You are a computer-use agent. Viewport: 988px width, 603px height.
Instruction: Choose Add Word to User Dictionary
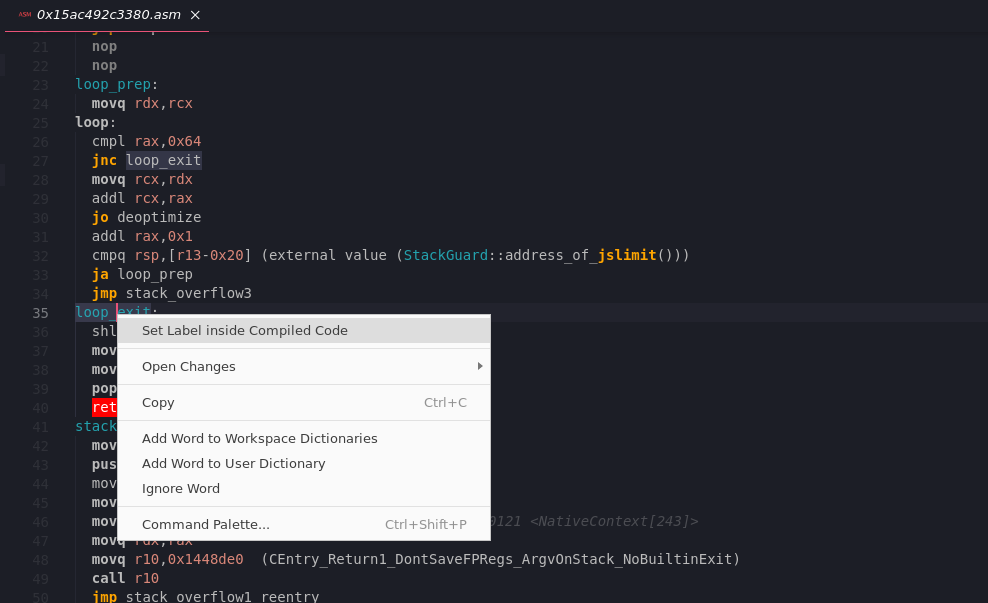[x=304, y=464]
